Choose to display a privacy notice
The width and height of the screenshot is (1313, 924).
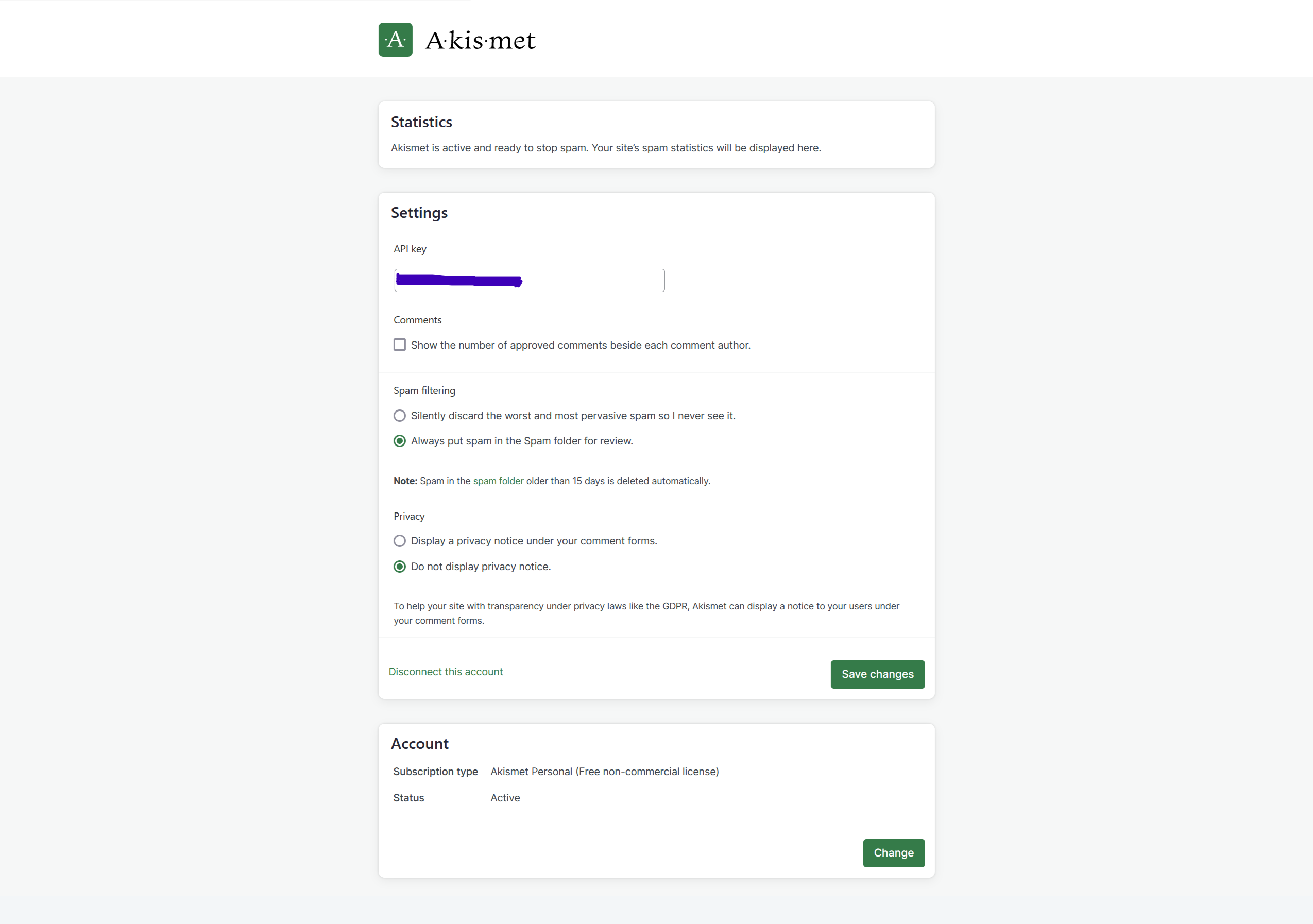point(399,540)
